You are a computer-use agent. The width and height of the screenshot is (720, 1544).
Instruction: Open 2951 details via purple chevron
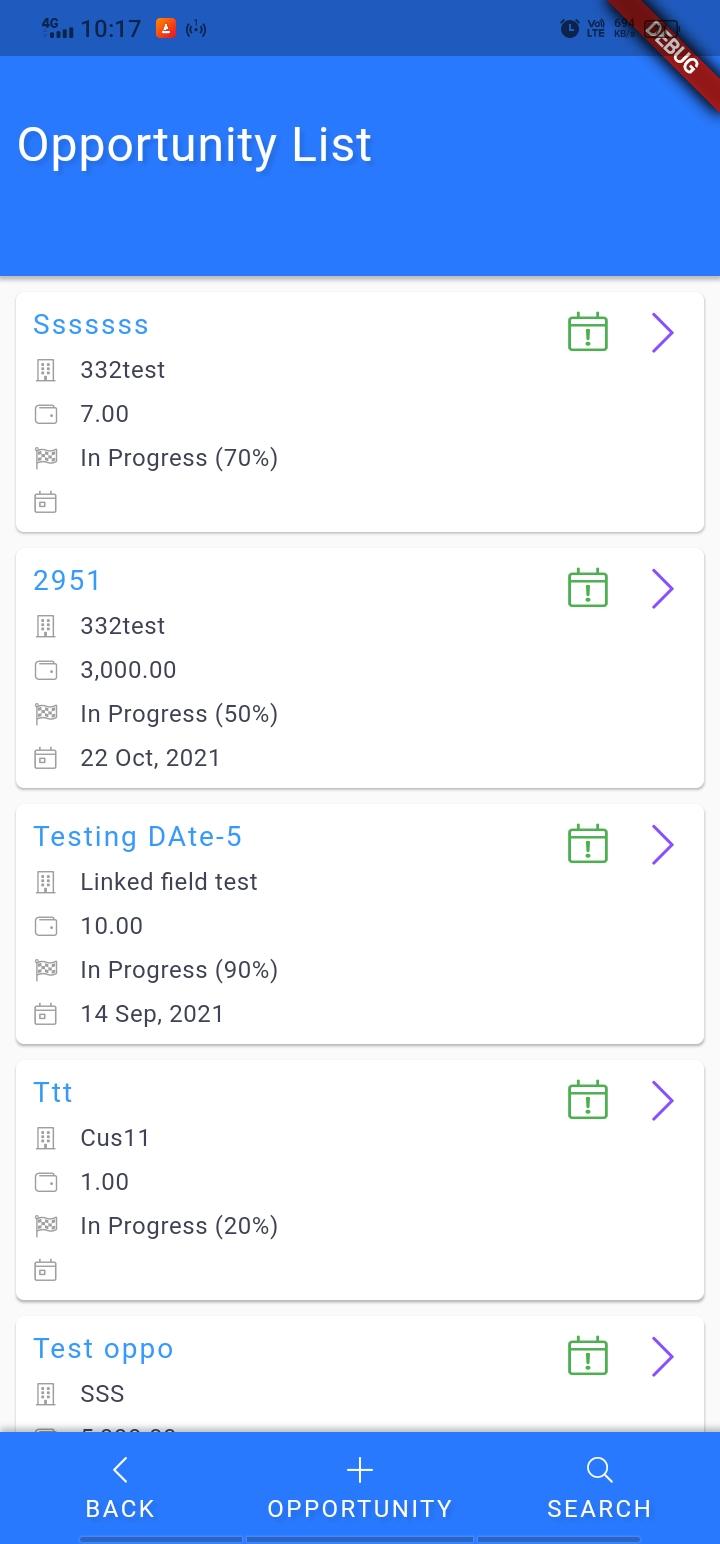pos(662,589)
